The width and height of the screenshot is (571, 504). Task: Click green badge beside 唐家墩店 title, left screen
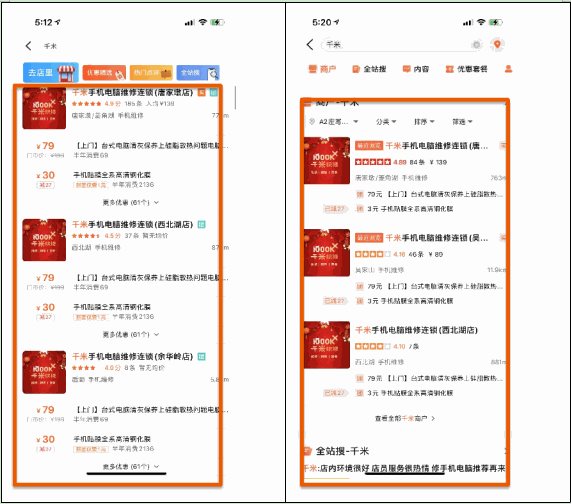(213, 92)
